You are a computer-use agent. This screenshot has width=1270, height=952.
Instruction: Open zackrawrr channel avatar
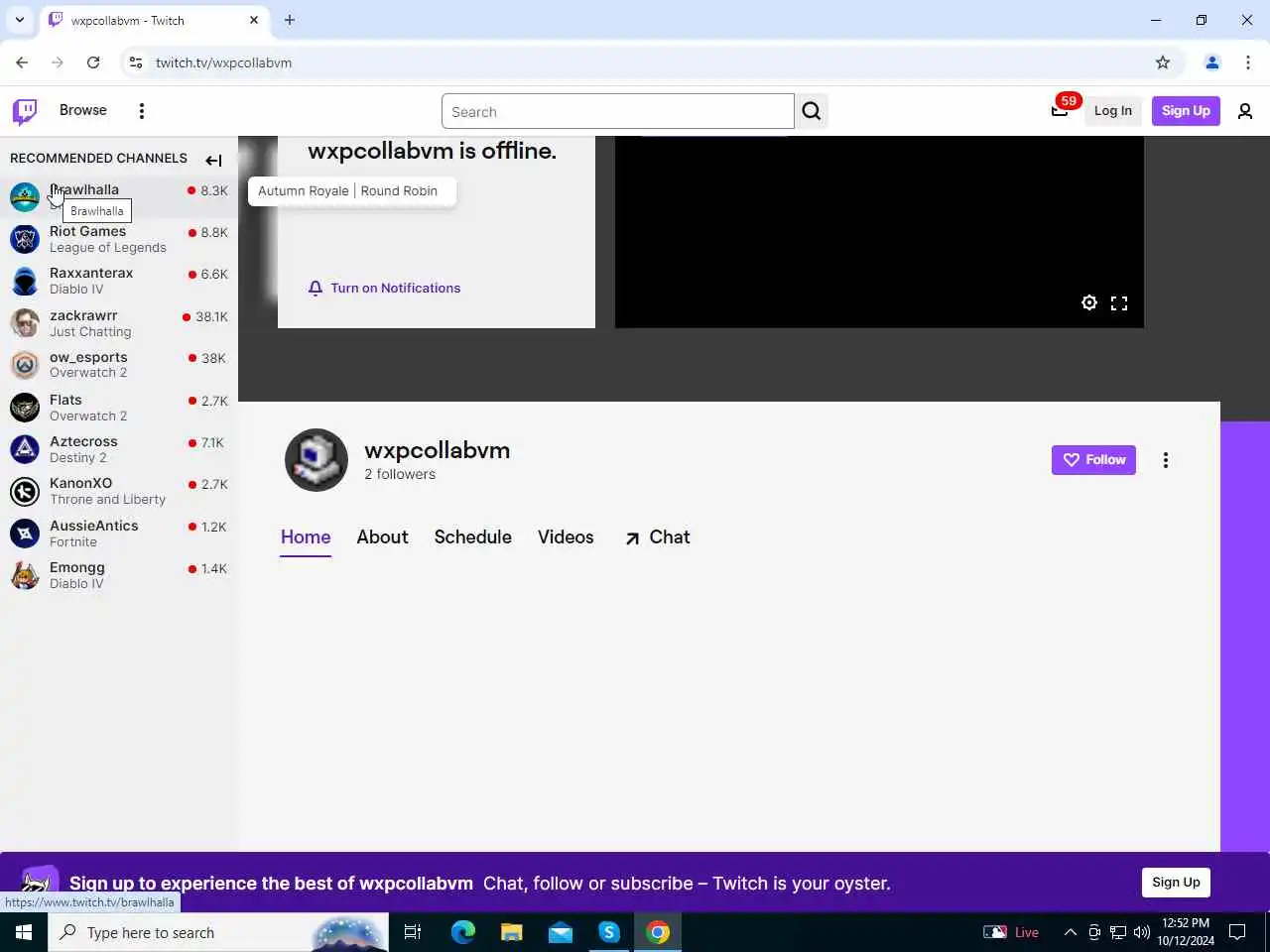pyautogui.click(x=25, y=323)
